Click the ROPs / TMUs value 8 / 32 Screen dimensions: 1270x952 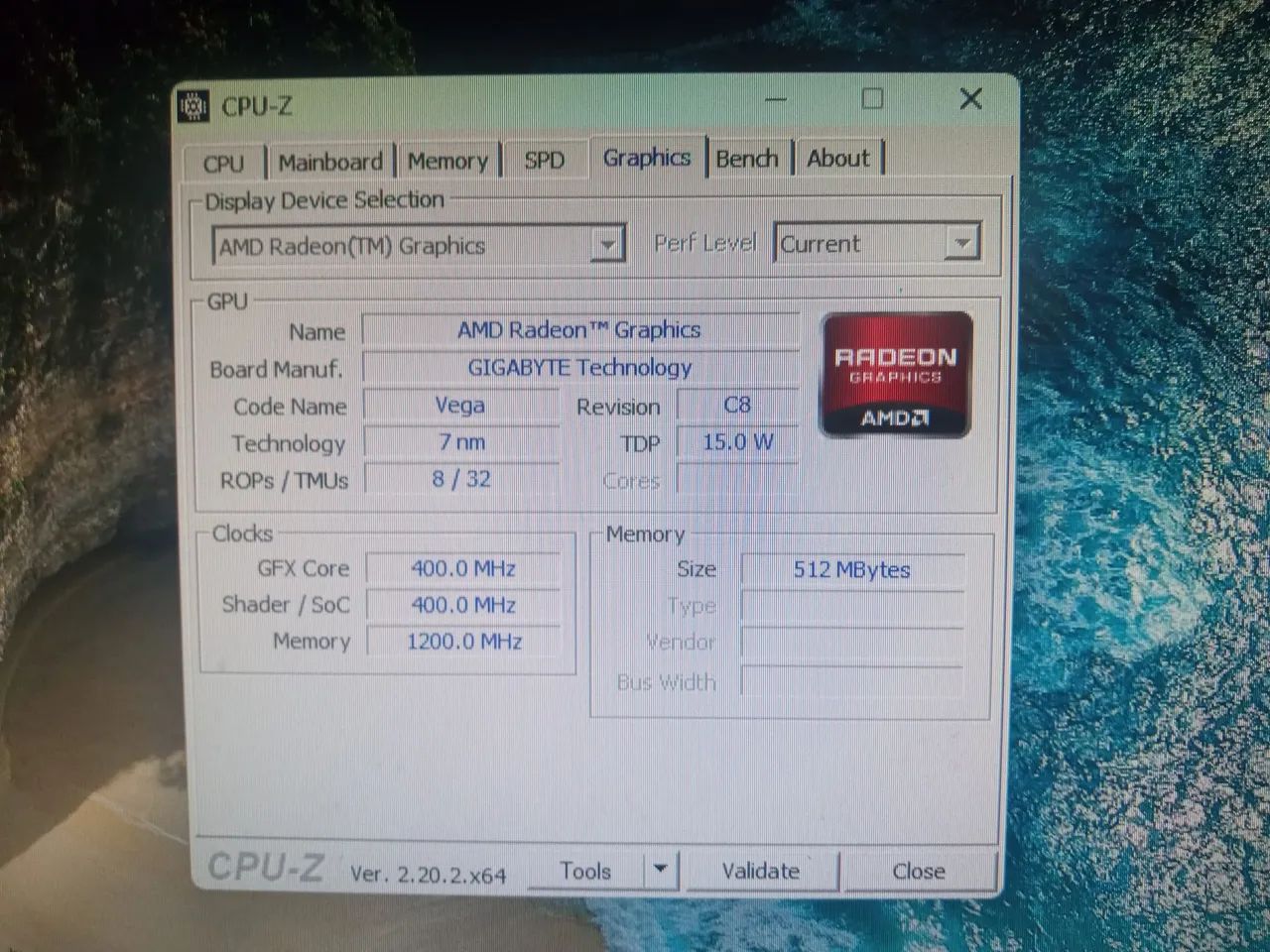(461, 479)
